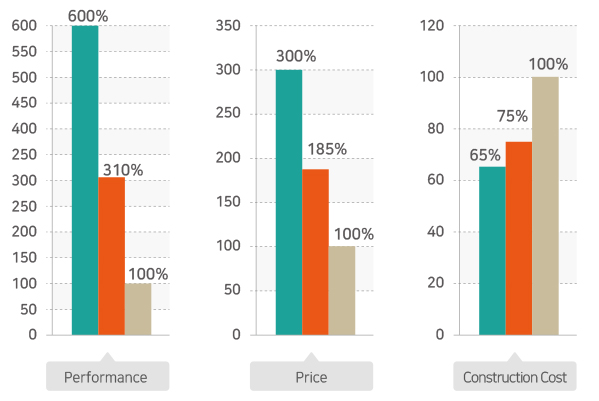
Task: Select the orange 75% Construction Cost bar
Action: [519, 238]
